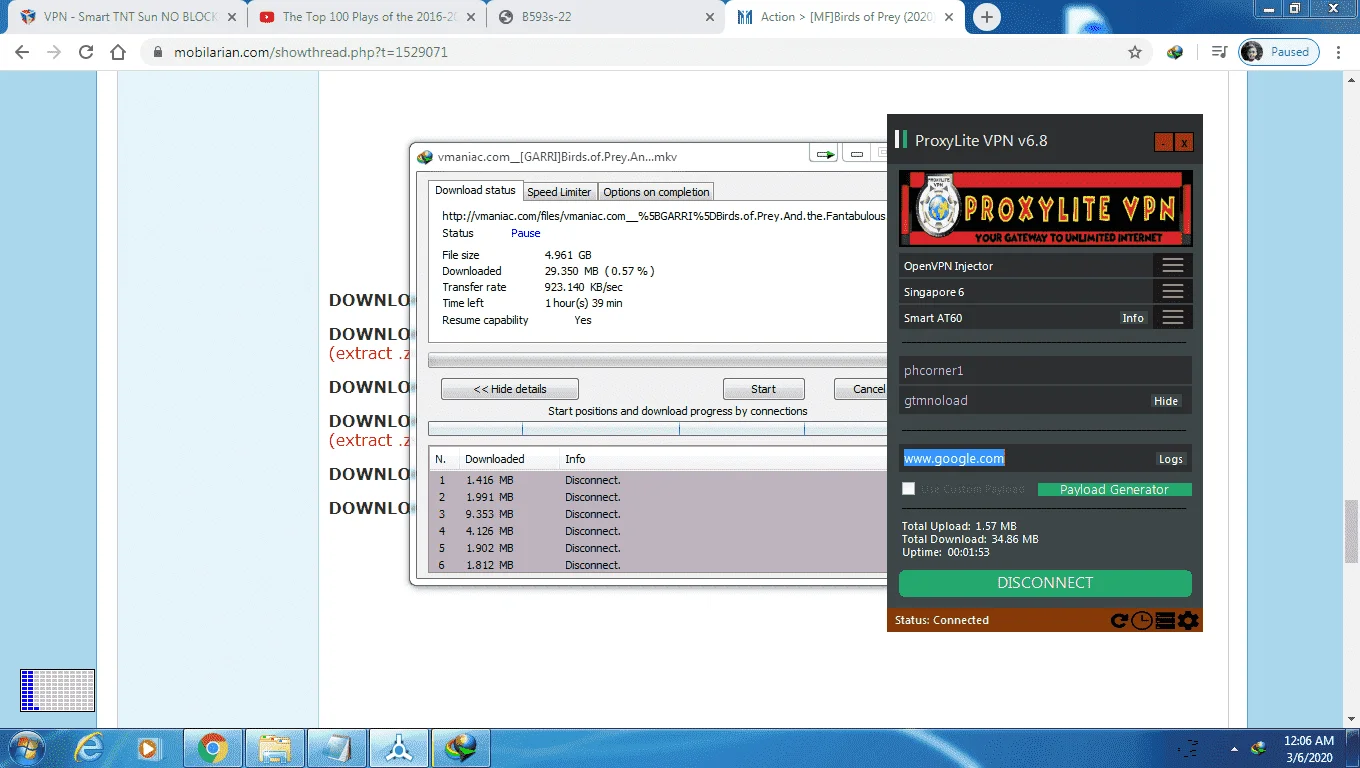The width and height of the screenshot is (1360, 768).
Task: Show hidden system tray icons arrow
Action: coord(1233,748)
